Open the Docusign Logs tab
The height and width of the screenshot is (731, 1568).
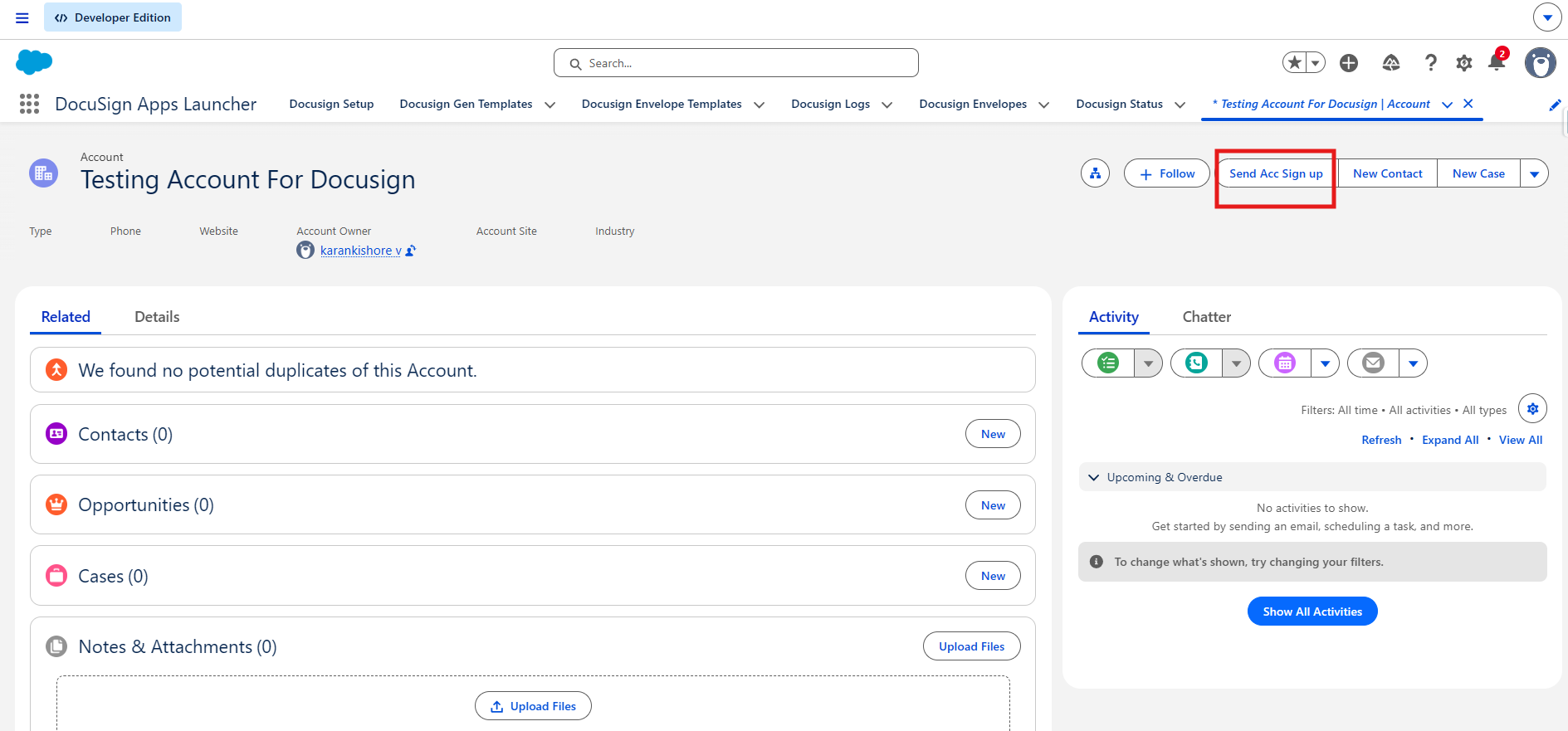tap(830, 104)
